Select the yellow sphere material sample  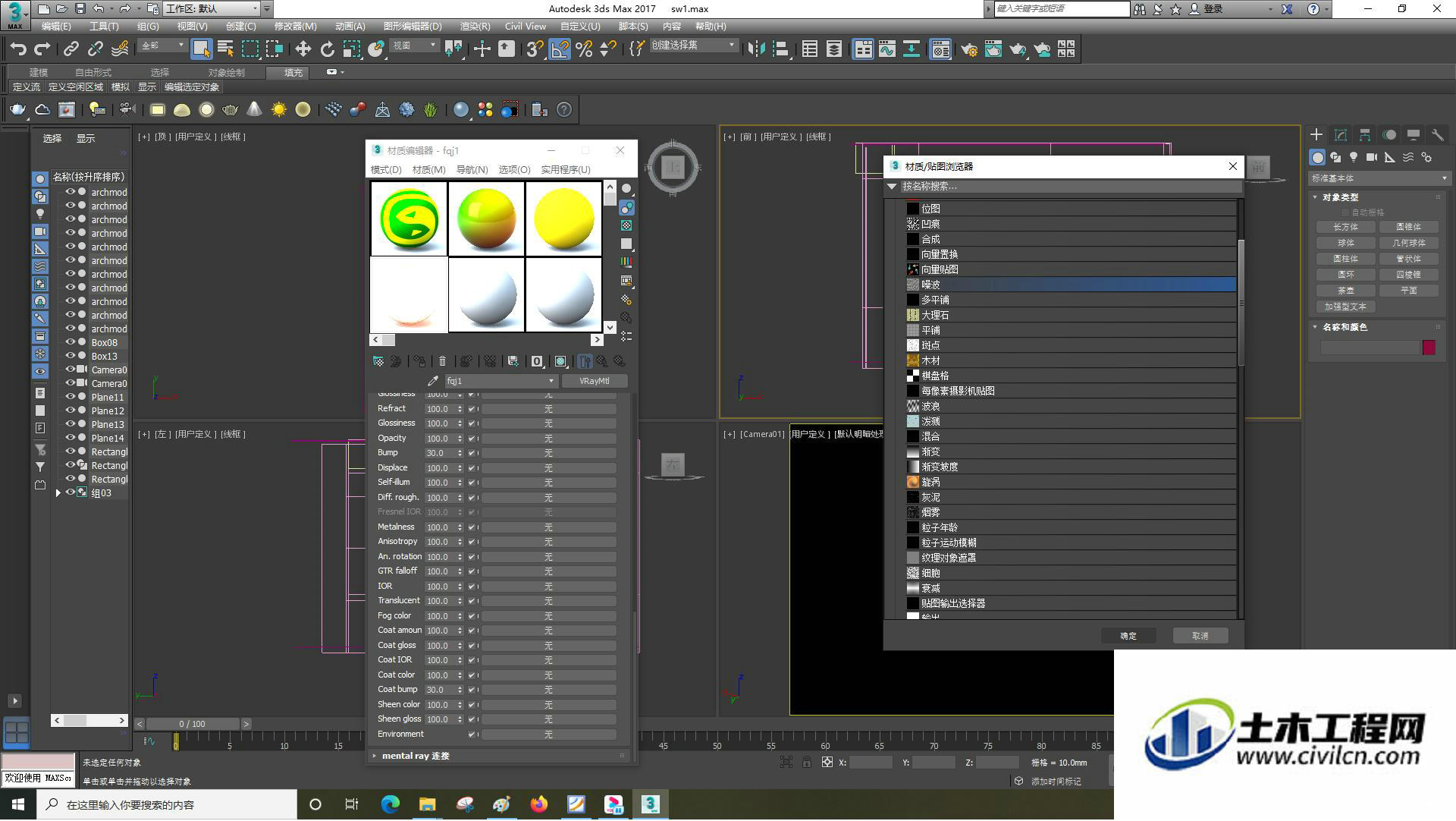pyautogui.click(x=563, y=219)
